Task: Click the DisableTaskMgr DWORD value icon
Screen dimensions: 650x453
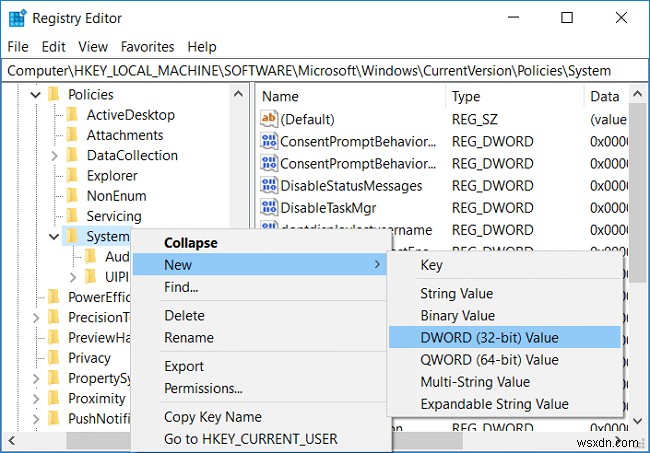Action: click(x=268, y=207)
